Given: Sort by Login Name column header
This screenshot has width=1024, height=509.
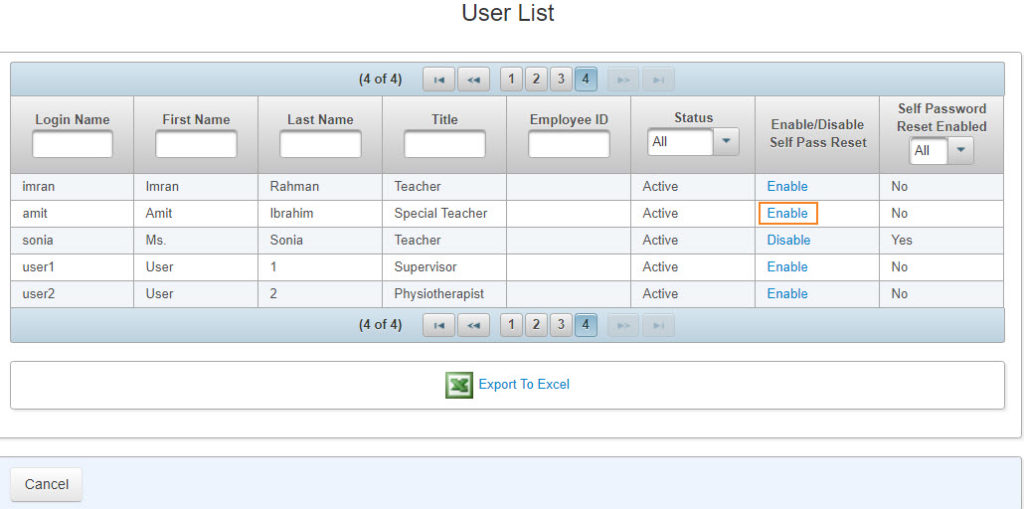Looking at the screenshot, I should pos(72,120).
